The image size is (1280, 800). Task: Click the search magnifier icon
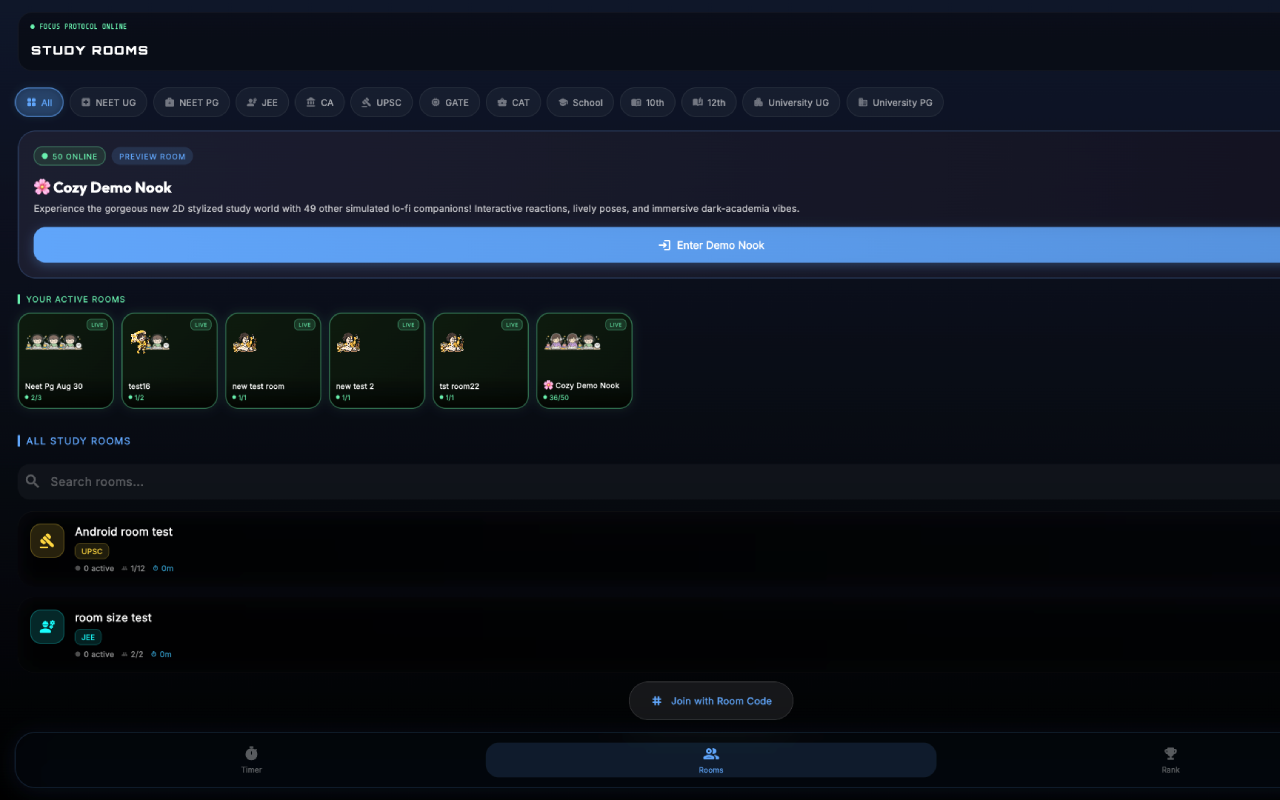[x=33, y=481]
